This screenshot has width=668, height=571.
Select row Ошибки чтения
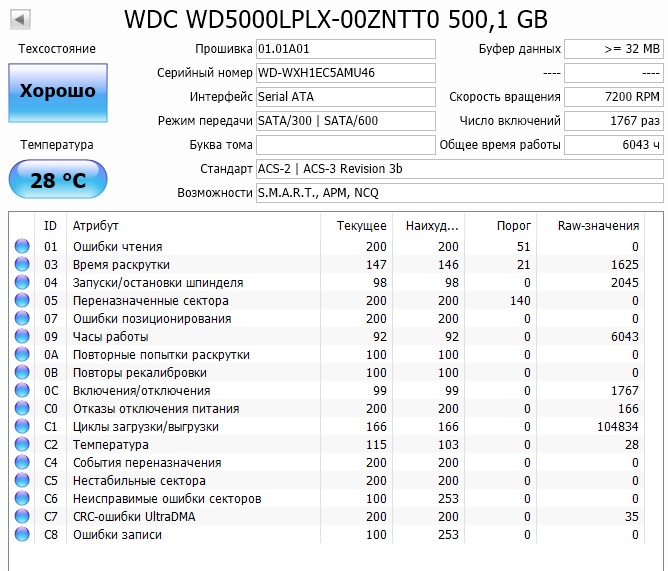click(x=326, y=246)
